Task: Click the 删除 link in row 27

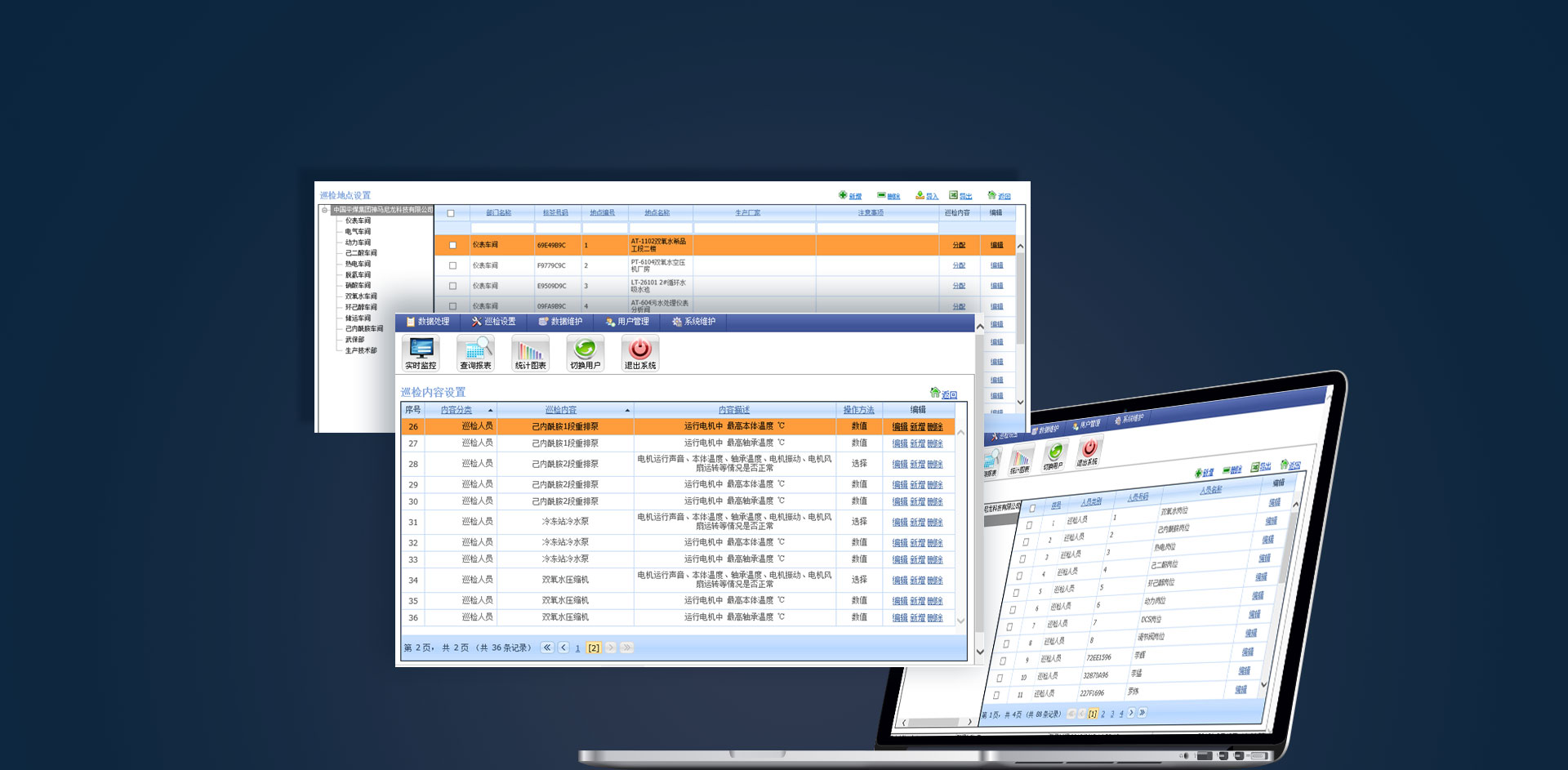Action: [x=935, y=443]
